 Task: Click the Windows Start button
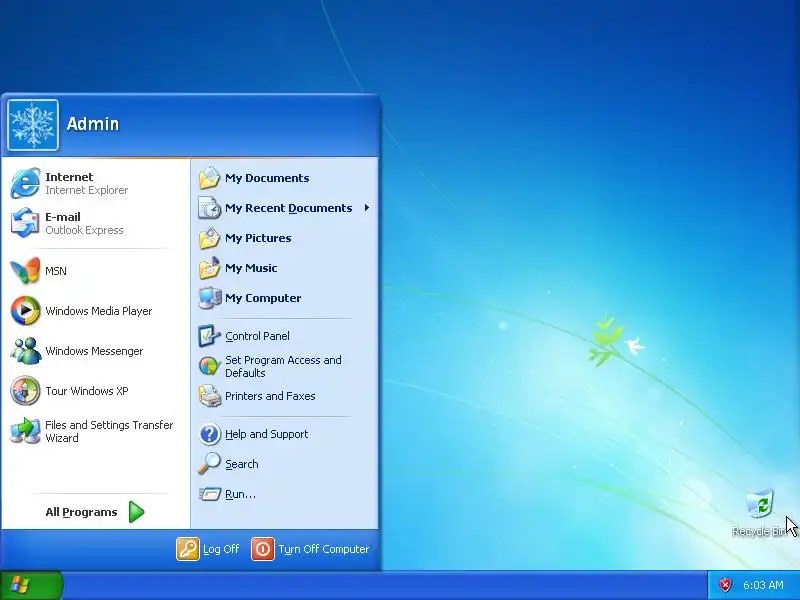32,585
